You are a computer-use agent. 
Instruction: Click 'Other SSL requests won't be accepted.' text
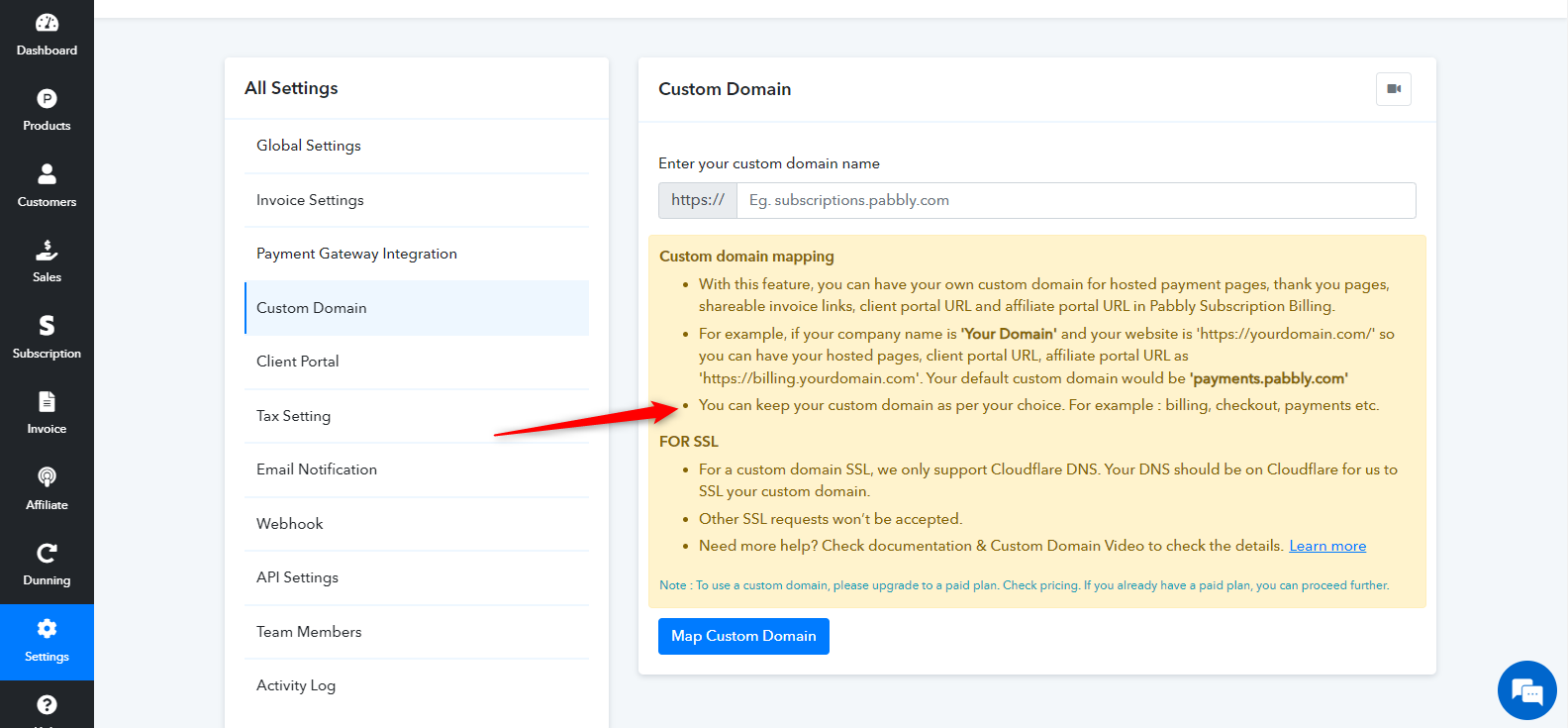(831, 519)
